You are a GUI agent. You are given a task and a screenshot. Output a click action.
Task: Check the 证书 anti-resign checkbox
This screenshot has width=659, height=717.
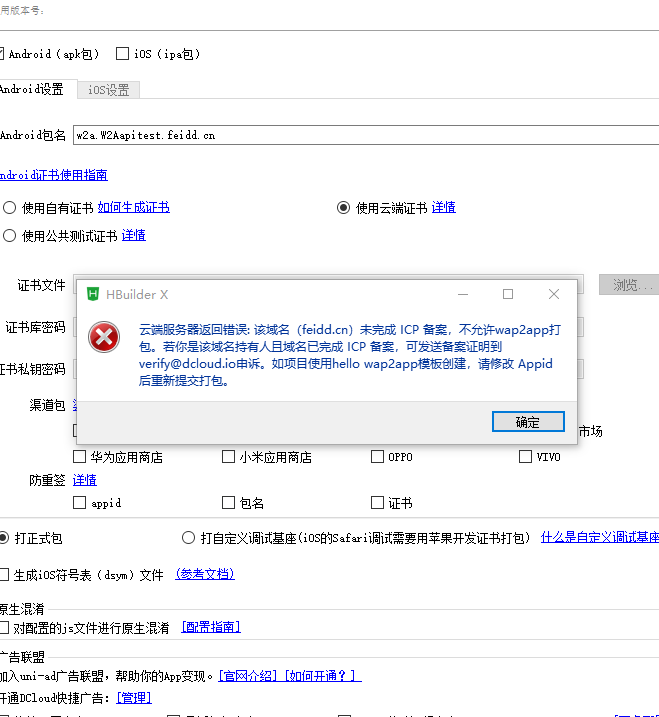[377, 503]
